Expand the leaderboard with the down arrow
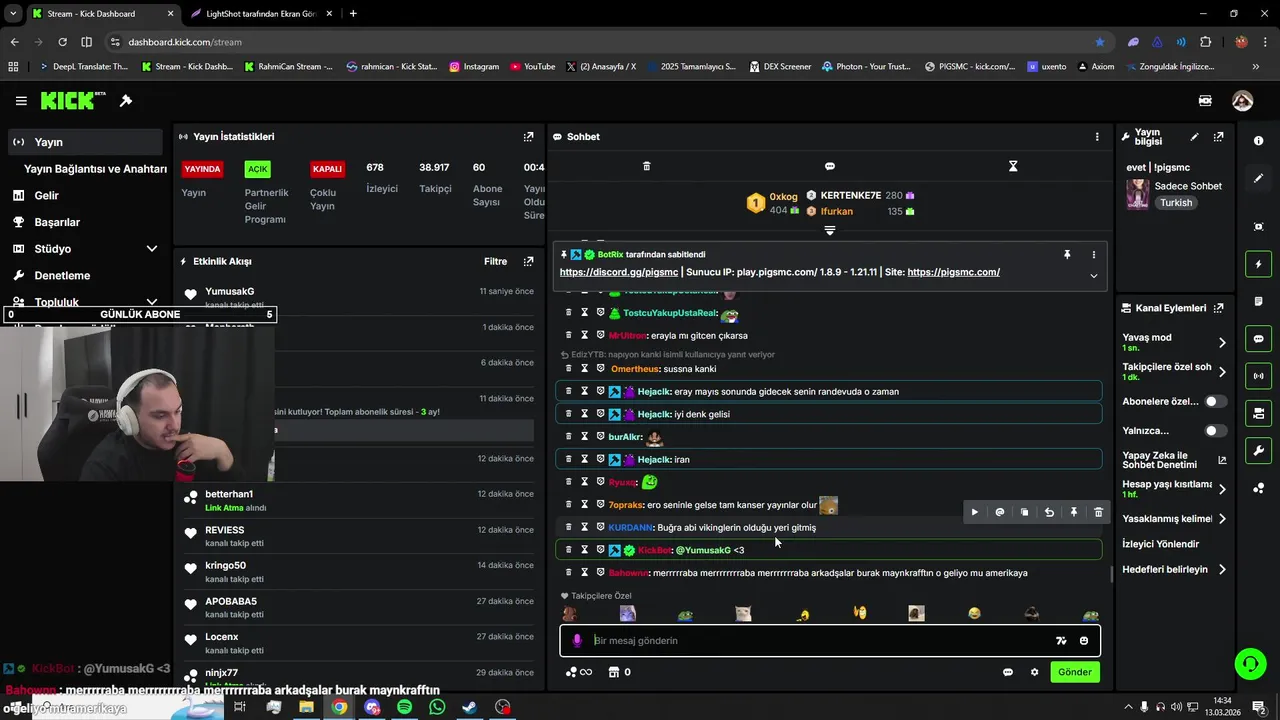 point(830,231)
